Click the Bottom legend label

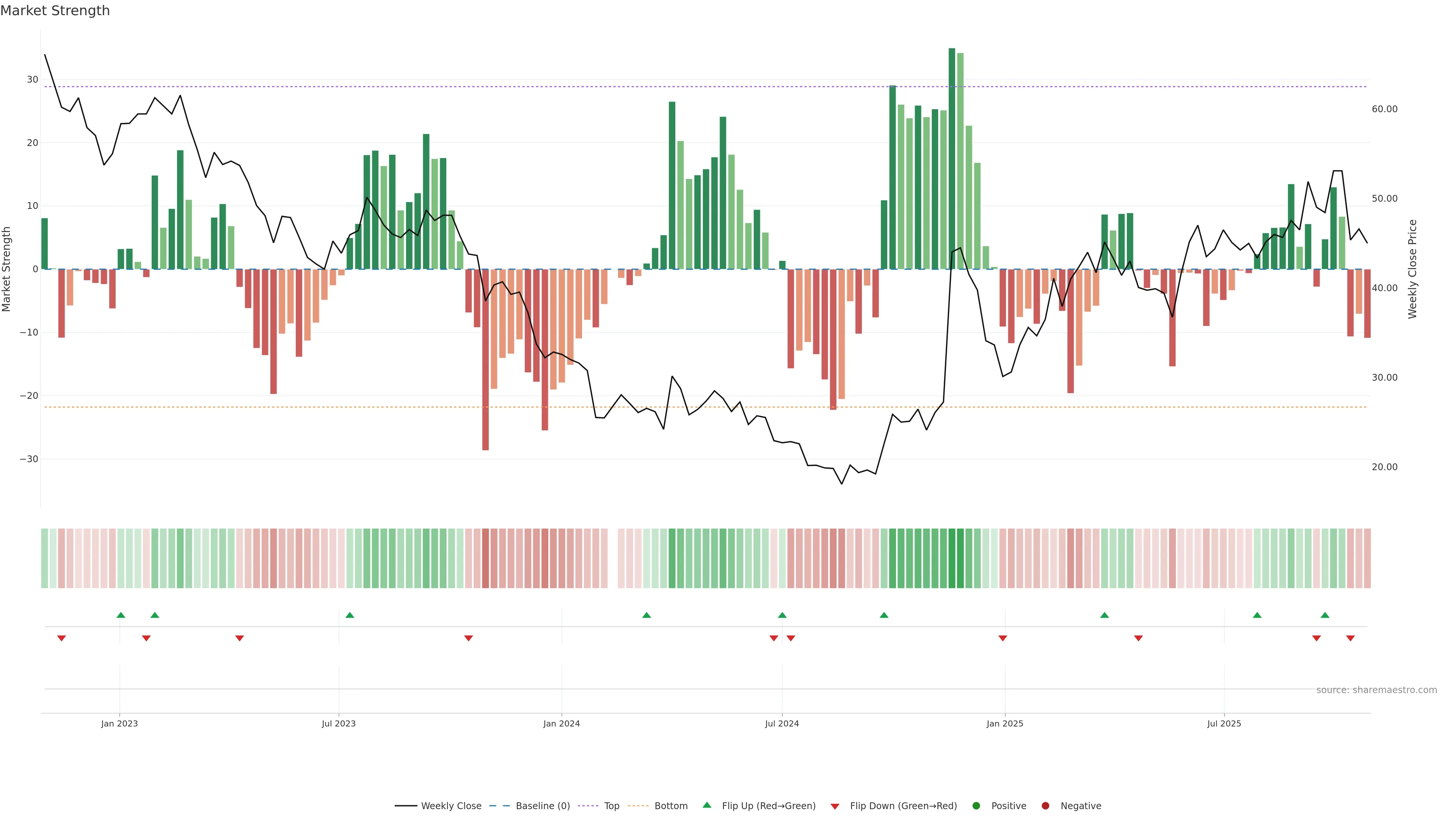coord(671,805)
